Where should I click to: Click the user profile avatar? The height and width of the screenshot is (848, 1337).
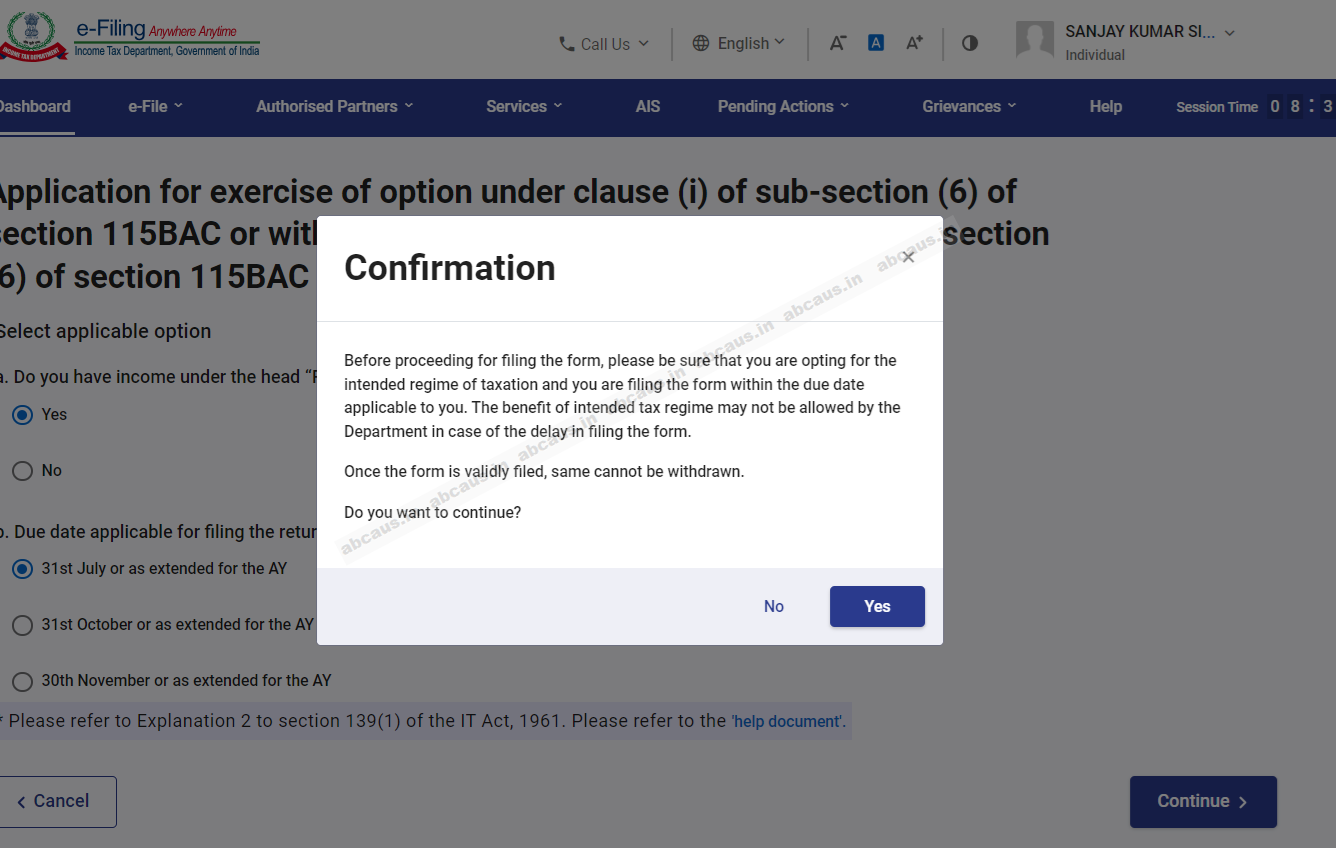coord(1035,41)
